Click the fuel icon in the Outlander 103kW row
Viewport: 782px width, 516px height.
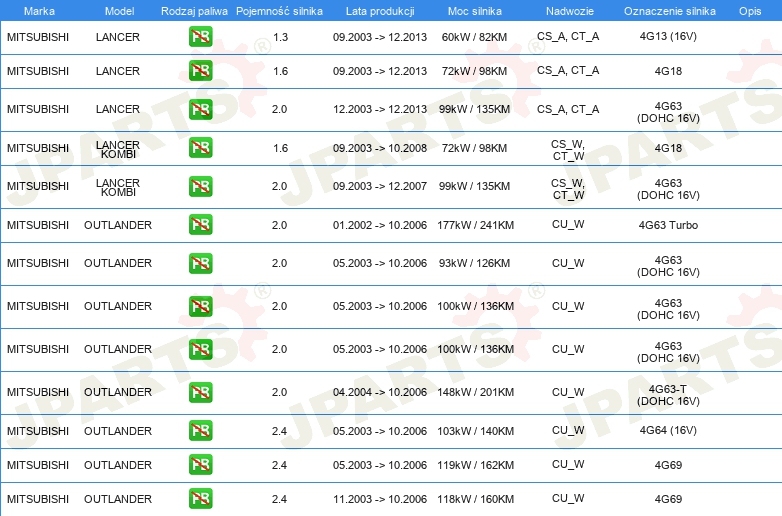click(x=200, y=430)
